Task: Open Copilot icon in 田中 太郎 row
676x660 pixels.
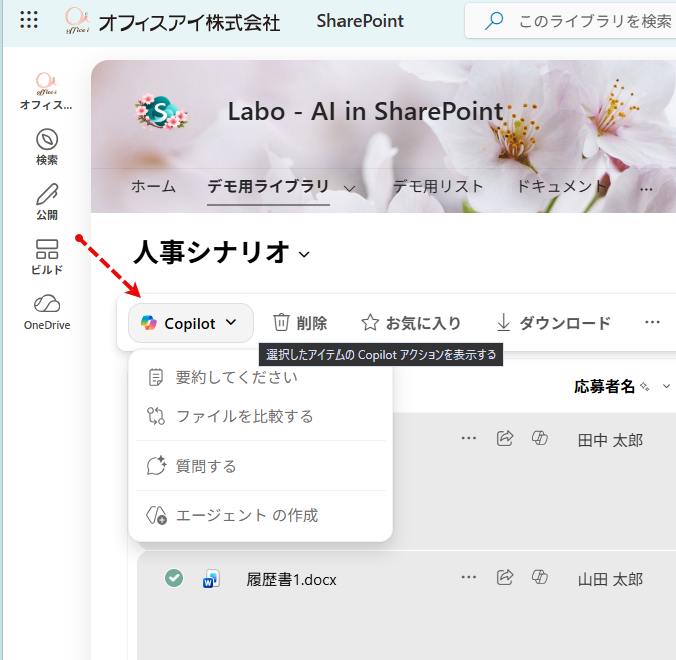Action: (539, 438)
